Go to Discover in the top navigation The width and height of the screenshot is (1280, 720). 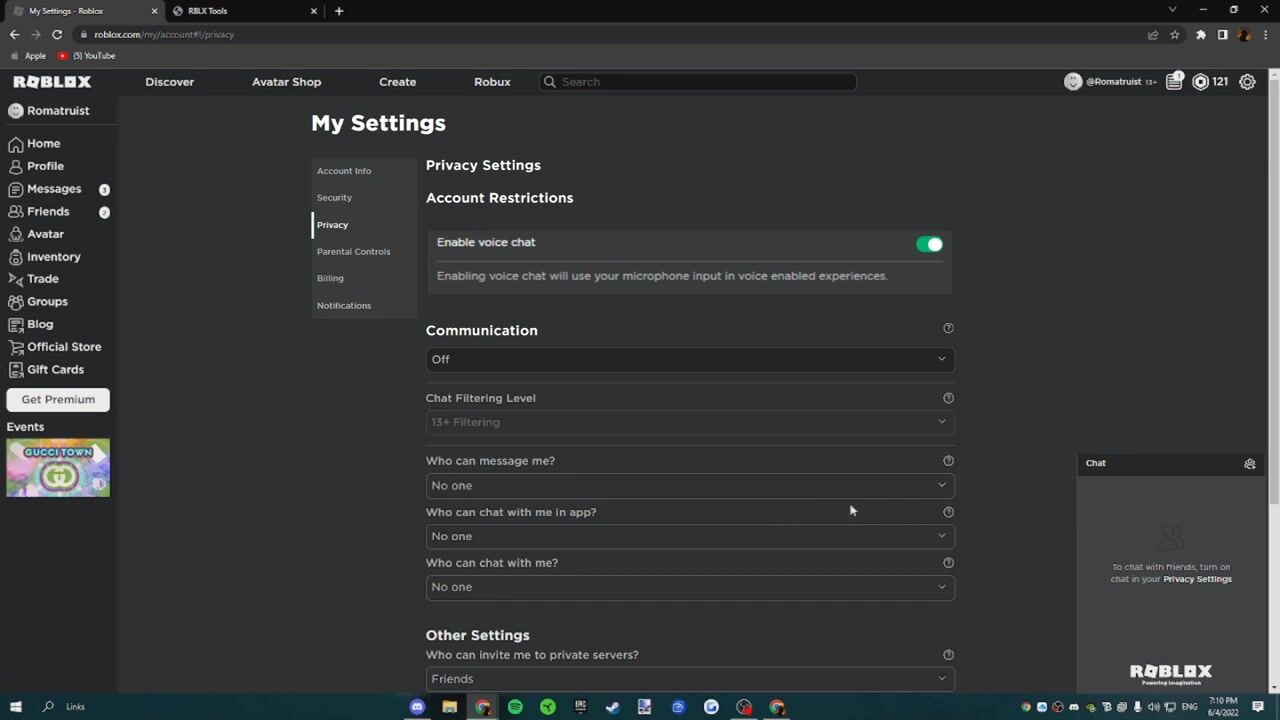169,82
